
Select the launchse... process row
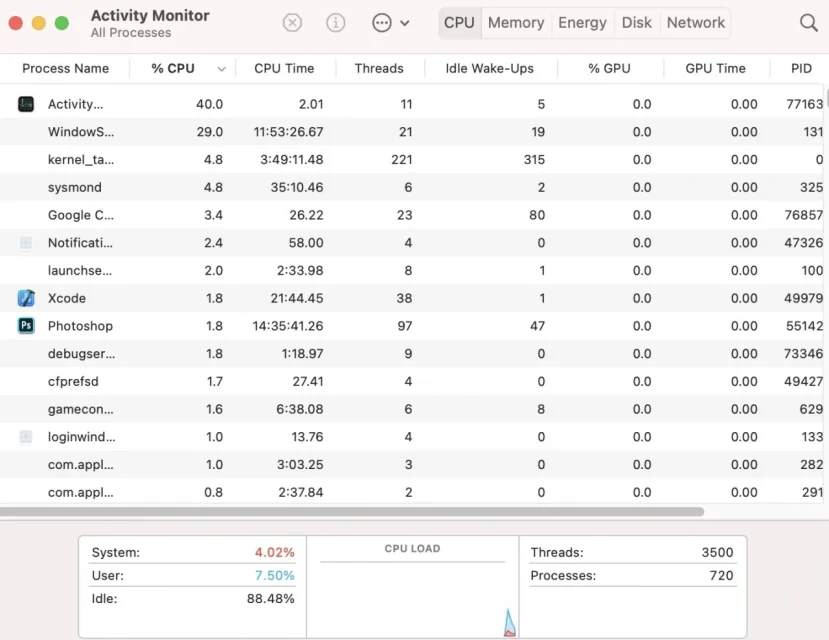(411, 271)
